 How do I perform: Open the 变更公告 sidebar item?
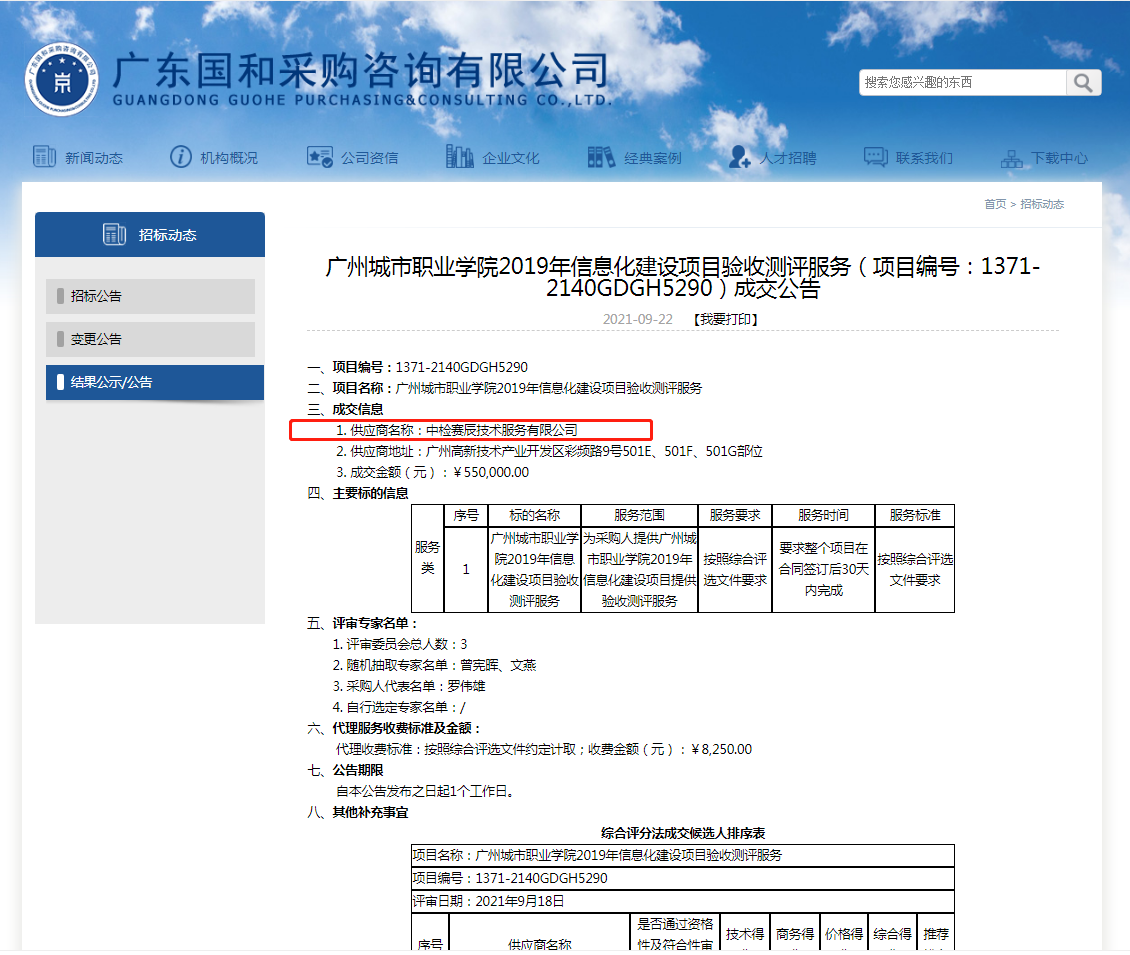[150, 339]
